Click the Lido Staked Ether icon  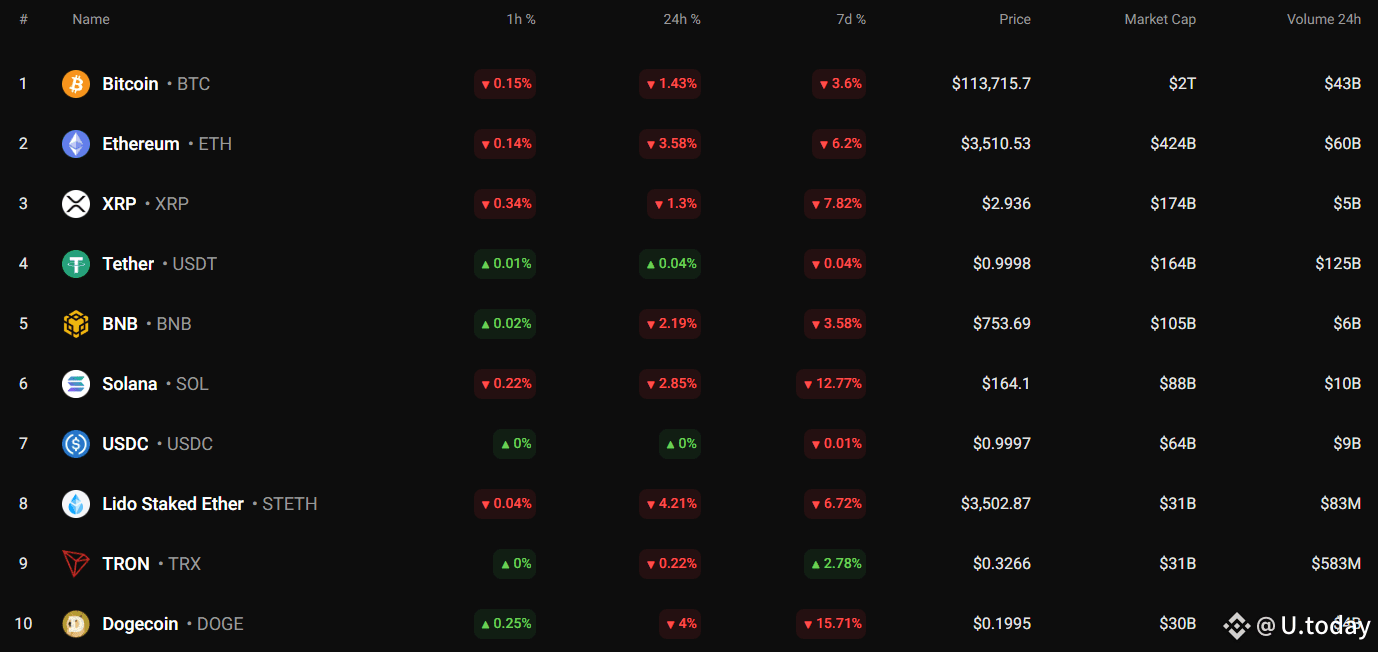click(x=76, y=504)
